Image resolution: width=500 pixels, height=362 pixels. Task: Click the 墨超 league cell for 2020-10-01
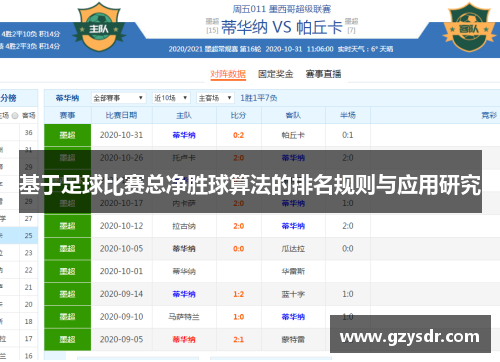click(67, 271)
